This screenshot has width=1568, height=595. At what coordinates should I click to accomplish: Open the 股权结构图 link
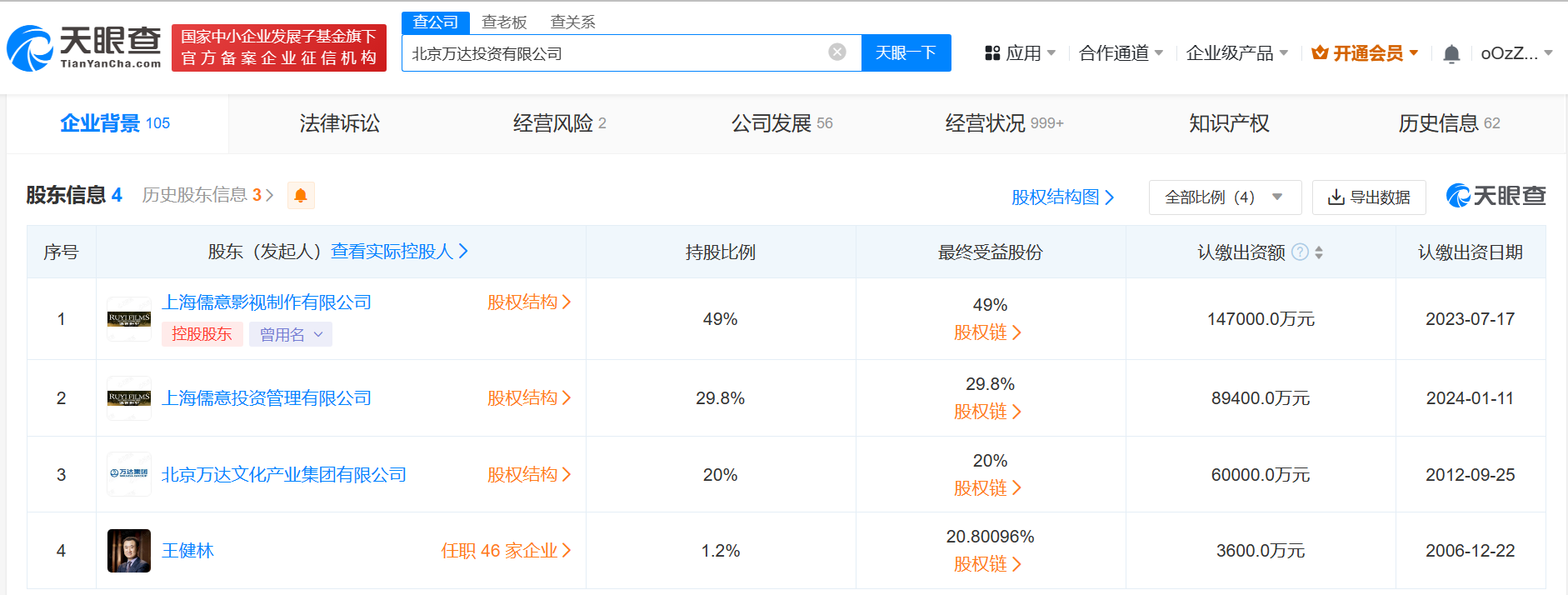pos(1062,197)
